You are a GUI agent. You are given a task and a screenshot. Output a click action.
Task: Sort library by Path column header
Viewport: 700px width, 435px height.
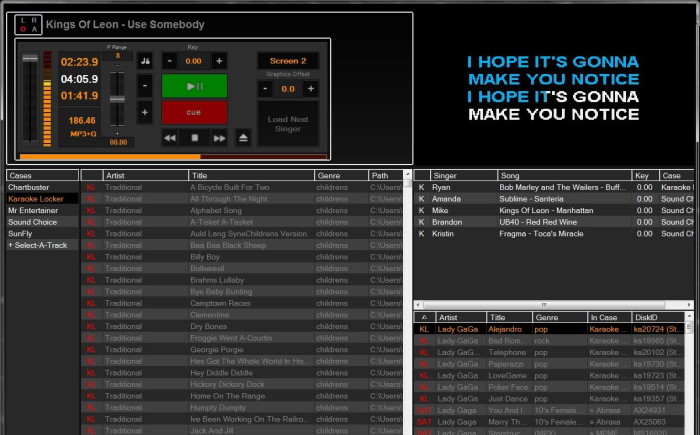pos(386,176)
